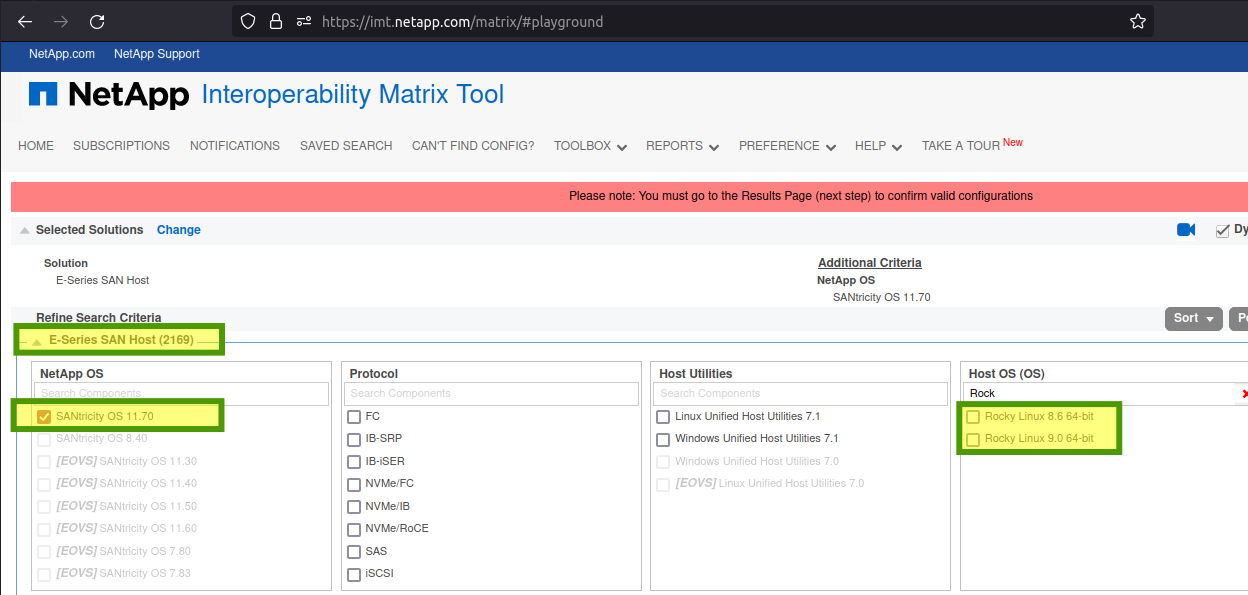Focus the NetApp OS search components field
Image resolution: width=1248 pixels, height=595 pixels.
pyautogui.click(x=183, y=394)
